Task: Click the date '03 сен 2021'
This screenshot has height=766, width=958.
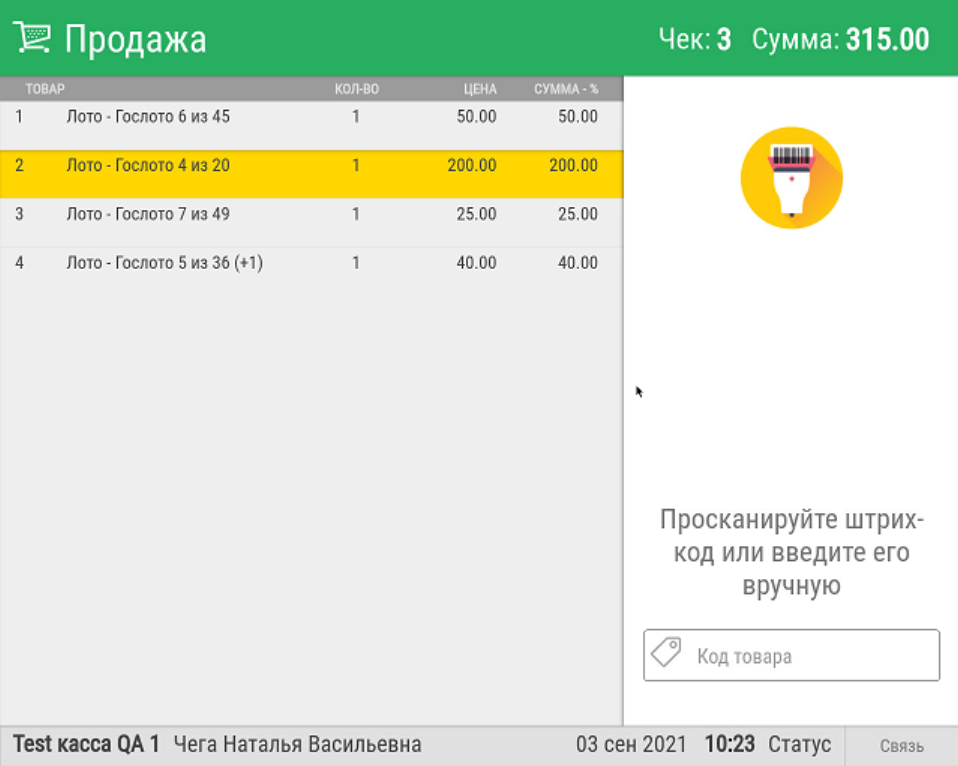Action: coord(631,745)
